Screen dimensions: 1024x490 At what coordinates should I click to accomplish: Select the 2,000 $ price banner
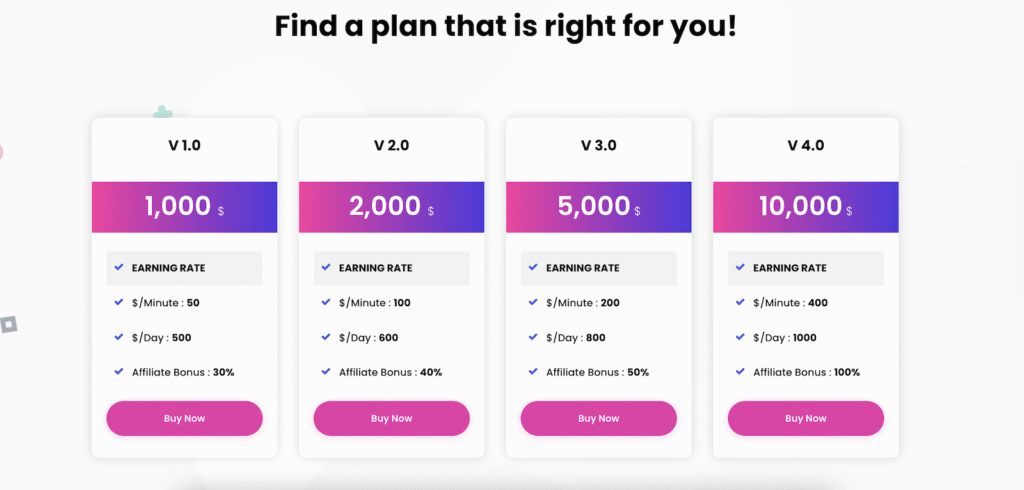pos(391,207)
